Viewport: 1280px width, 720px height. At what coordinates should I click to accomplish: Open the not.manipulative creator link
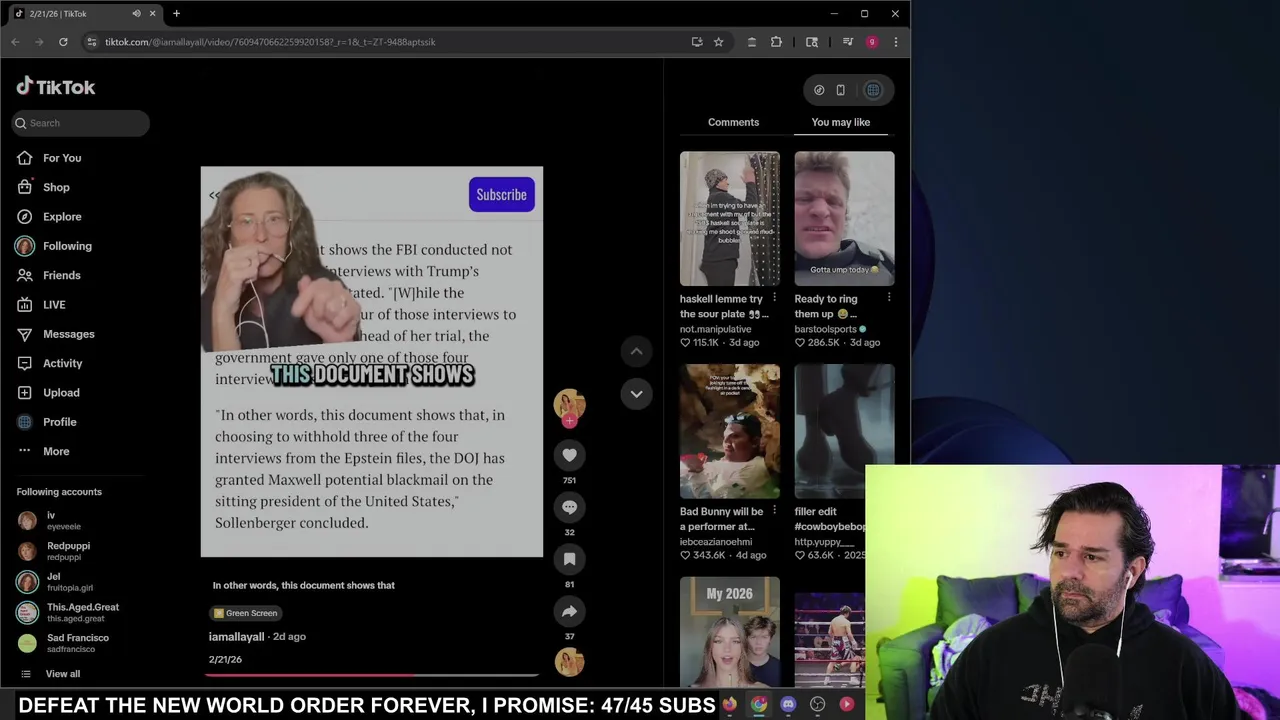pos(715,329)
